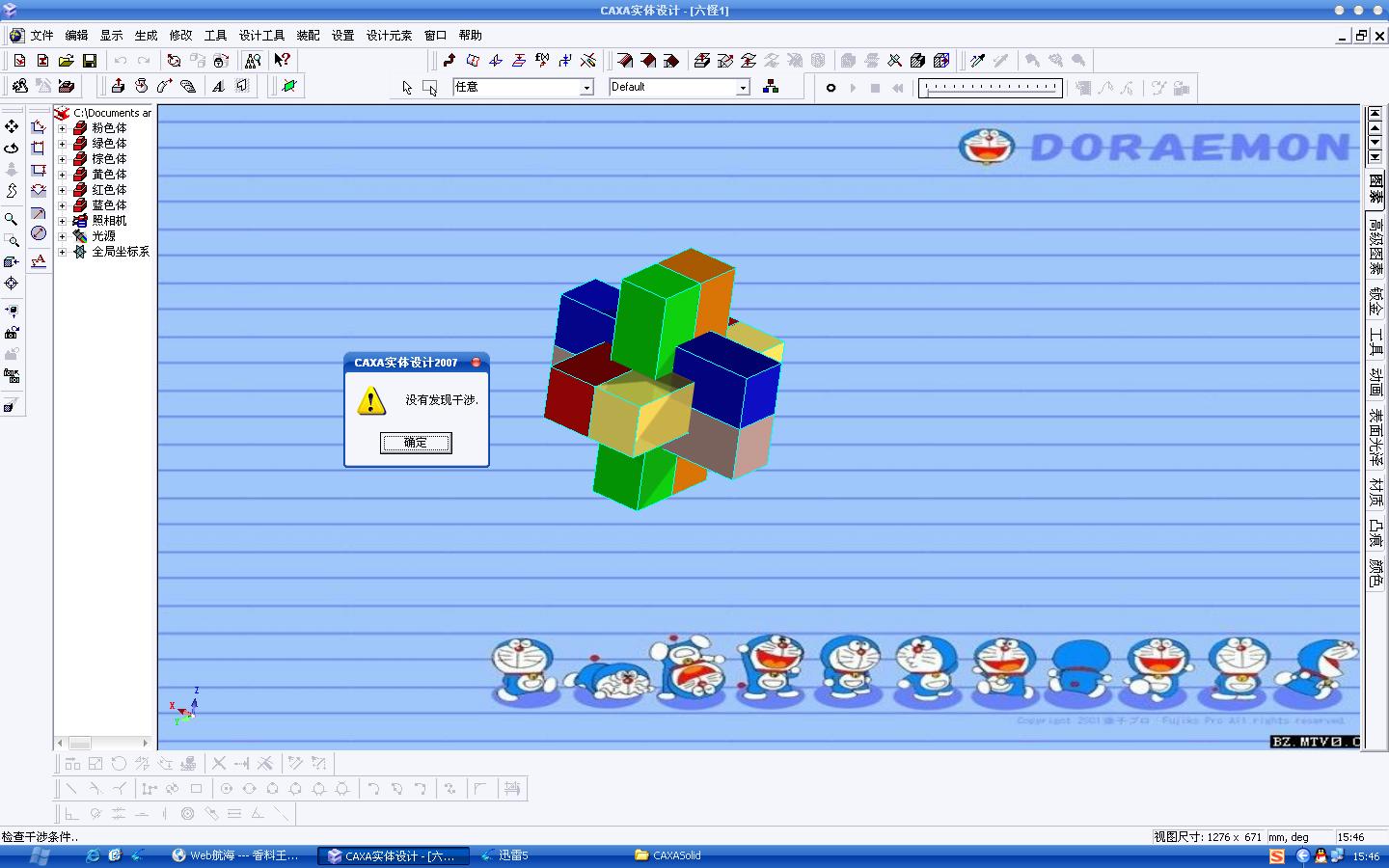Click the loft feature icon
The height and width of the screenshot is (868, 1389).
pyautogui.click(x=188, y=87)
